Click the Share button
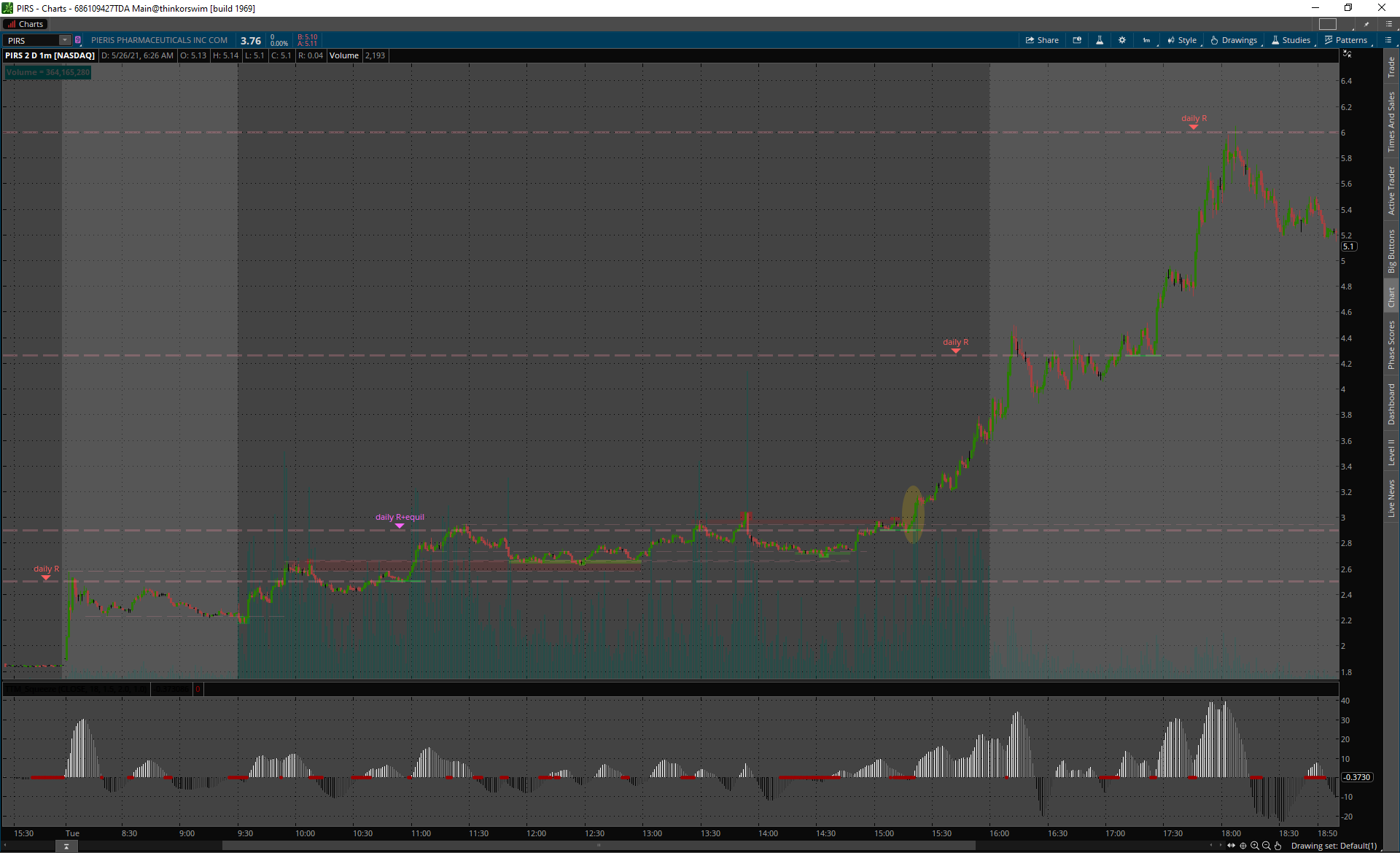Screen dimensions: 1400x853 (x=1042, y=40)
